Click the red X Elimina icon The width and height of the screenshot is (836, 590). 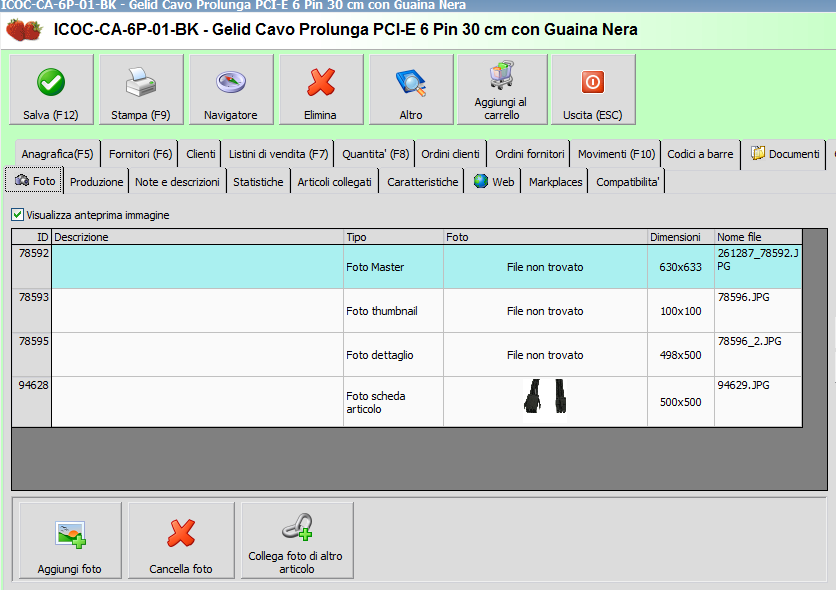pyautogui.click(x=321, y=82)
